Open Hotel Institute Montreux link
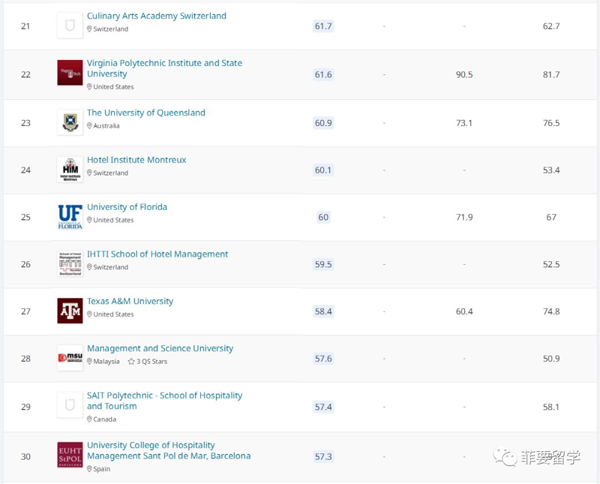 pyautogui.click(x=137, y=160)
